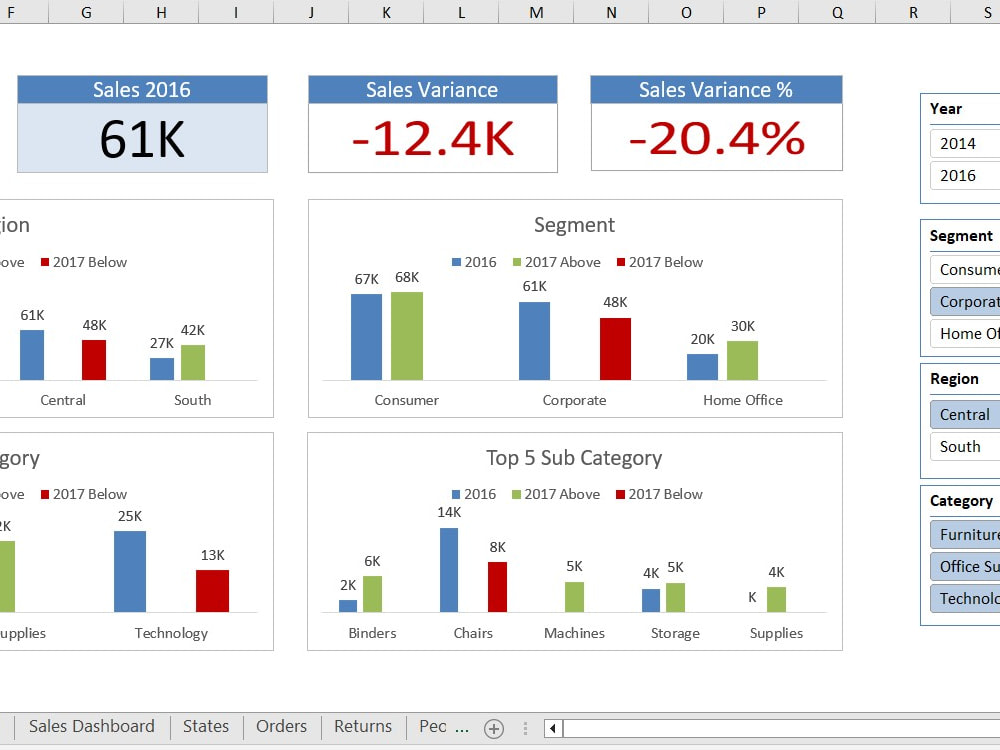Select column N header
Viewport: 1000px width, 750px height.
[x=611, y=12]
